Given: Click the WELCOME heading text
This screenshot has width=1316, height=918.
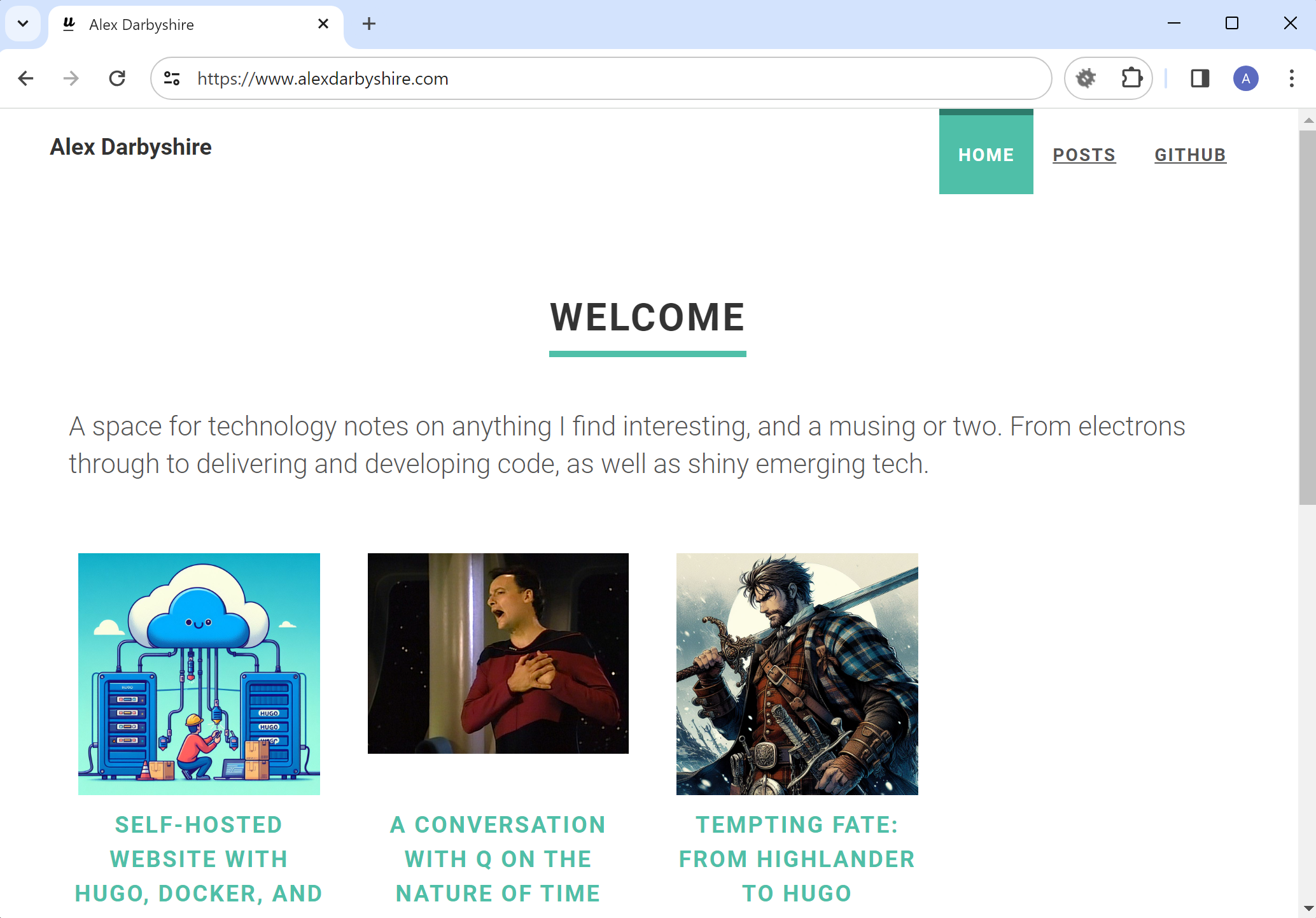Looking at the screenshot, I should click(647, 317).
